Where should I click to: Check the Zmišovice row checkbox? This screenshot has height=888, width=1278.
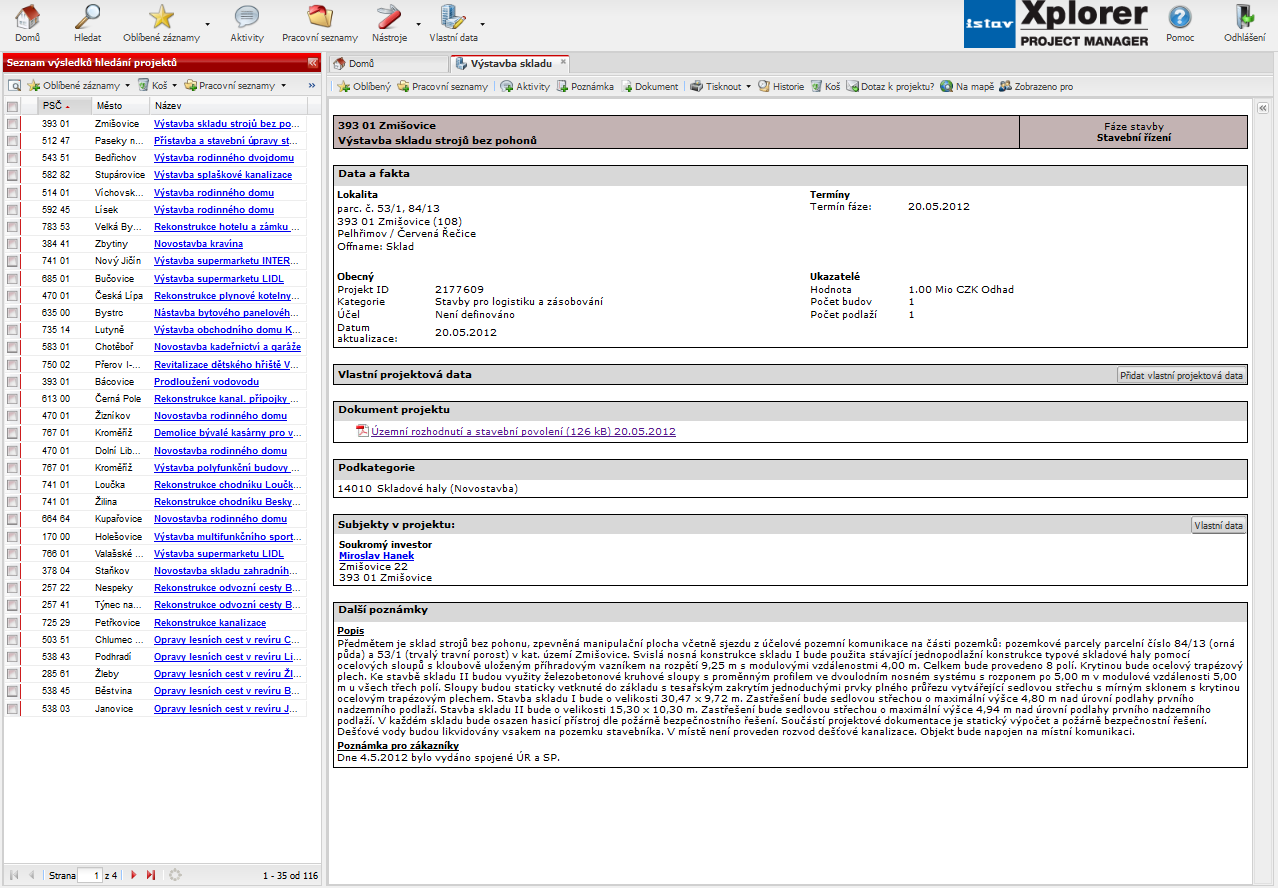[12, 124]
